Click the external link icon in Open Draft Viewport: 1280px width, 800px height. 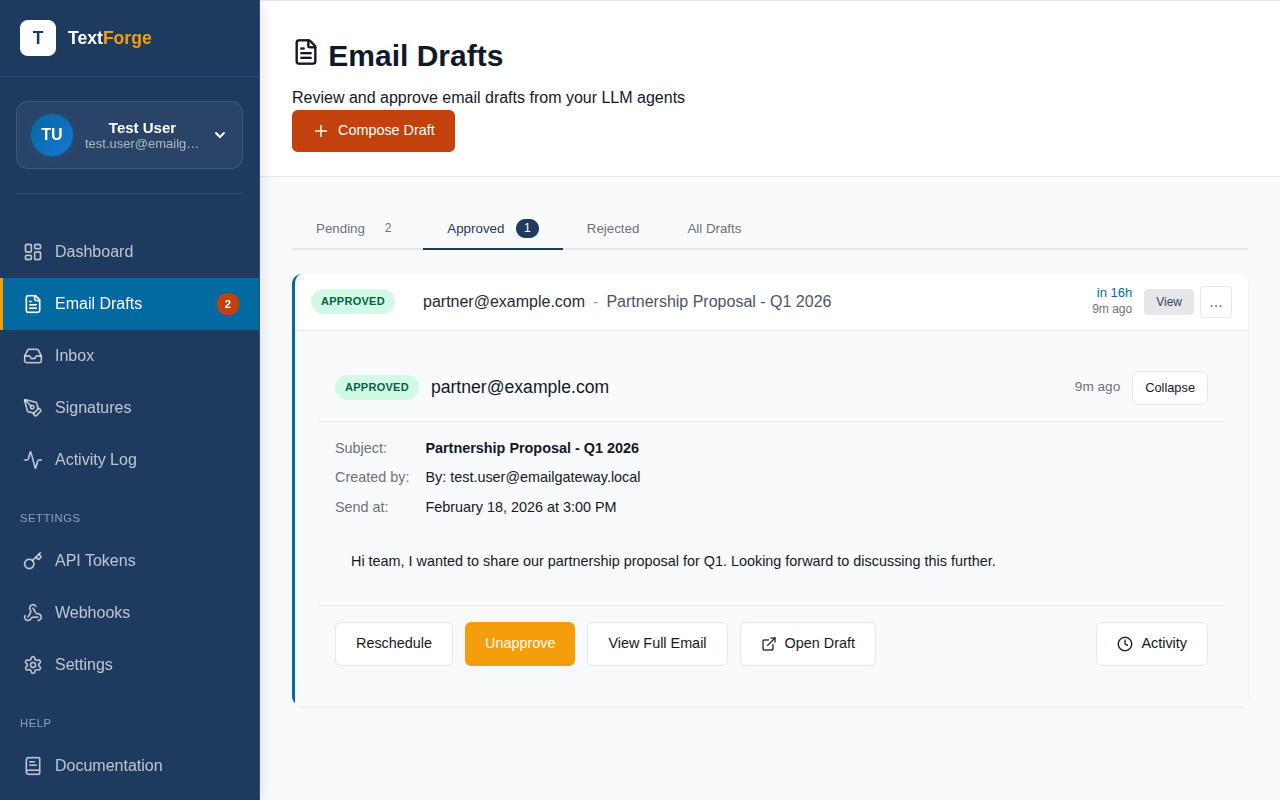pos(769,644)
